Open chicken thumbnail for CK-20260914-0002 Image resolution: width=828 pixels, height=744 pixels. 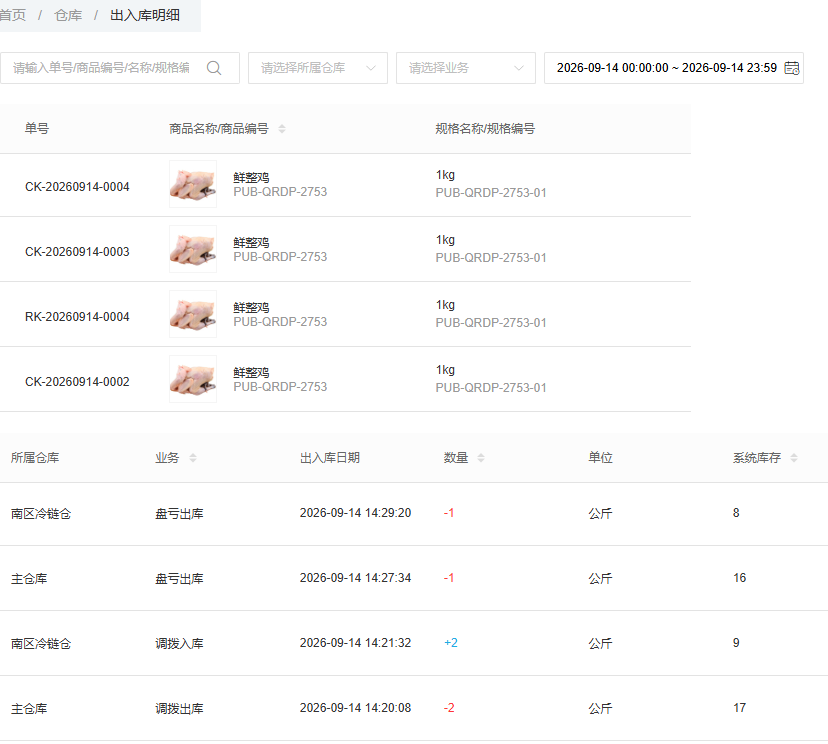(x=193, y=379)
